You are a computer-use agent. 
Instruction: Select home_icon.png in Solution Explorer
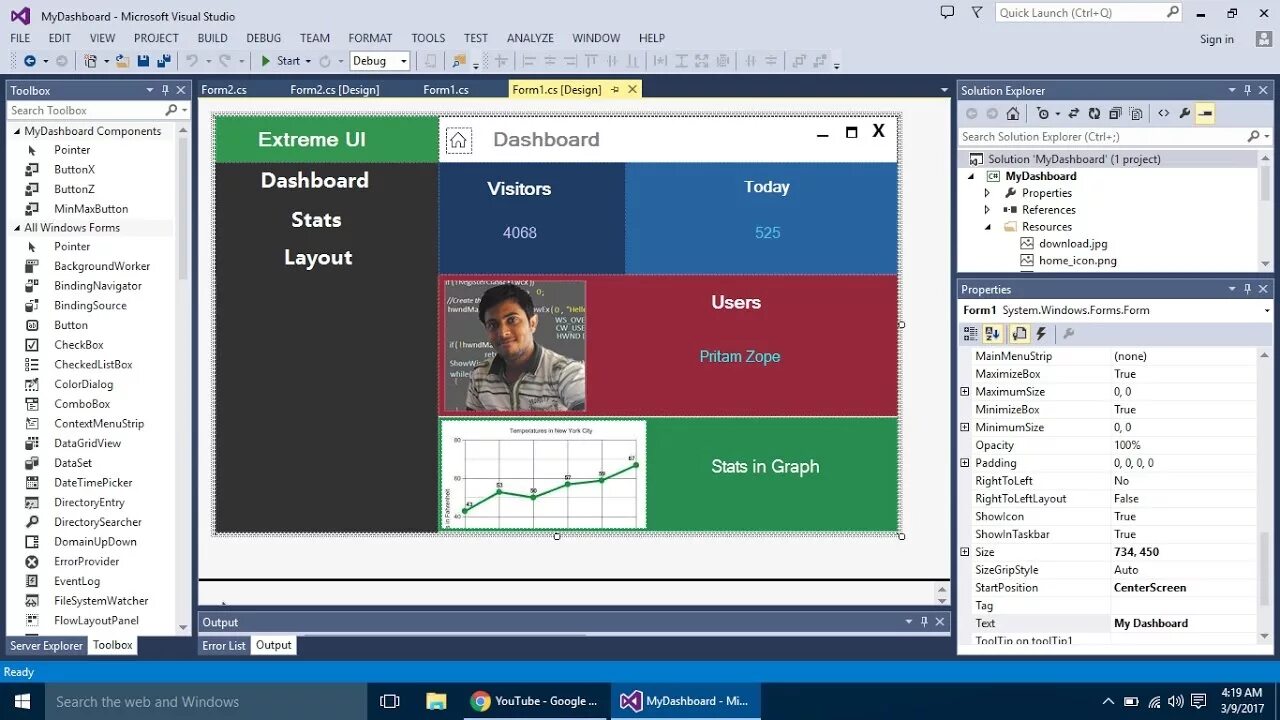(1077, 260)
